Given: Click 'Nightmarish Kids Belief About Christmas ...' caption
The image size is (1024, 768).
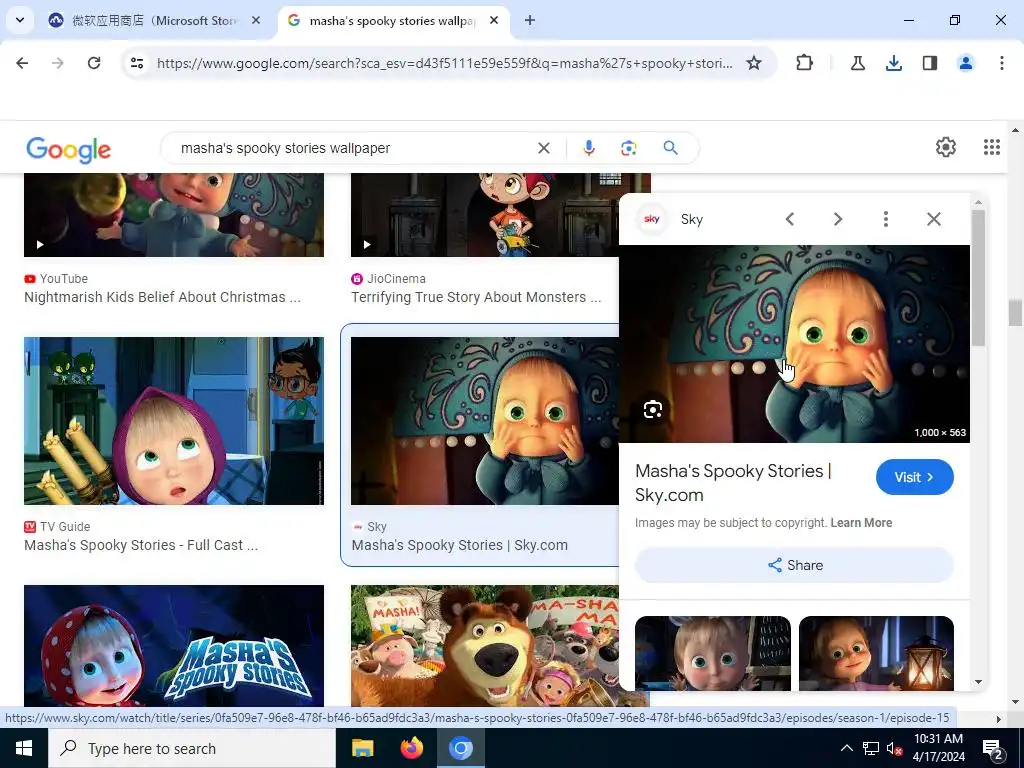Looking at the screenshot, I should click(x=163, y=297).
